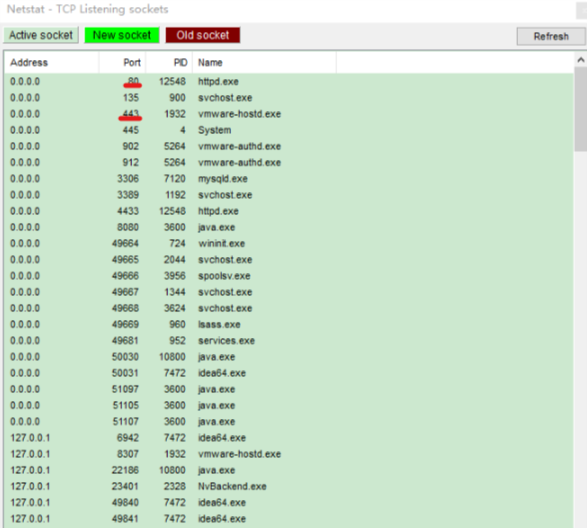
Task: Select the spoolsv.exe row on port 49666
Action: (289, 276)
